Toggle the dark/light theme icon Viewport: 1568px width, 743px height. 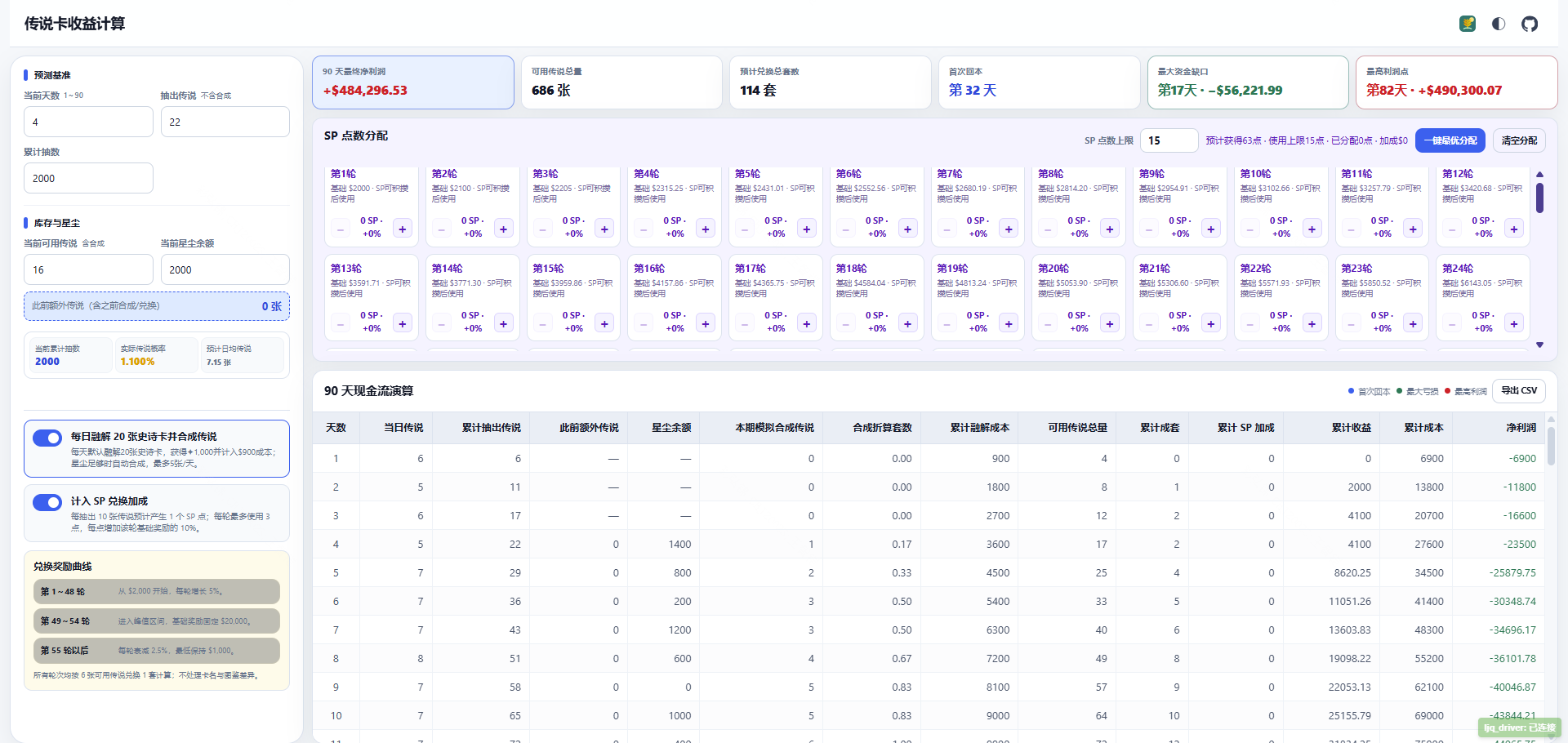(1499, 24)
